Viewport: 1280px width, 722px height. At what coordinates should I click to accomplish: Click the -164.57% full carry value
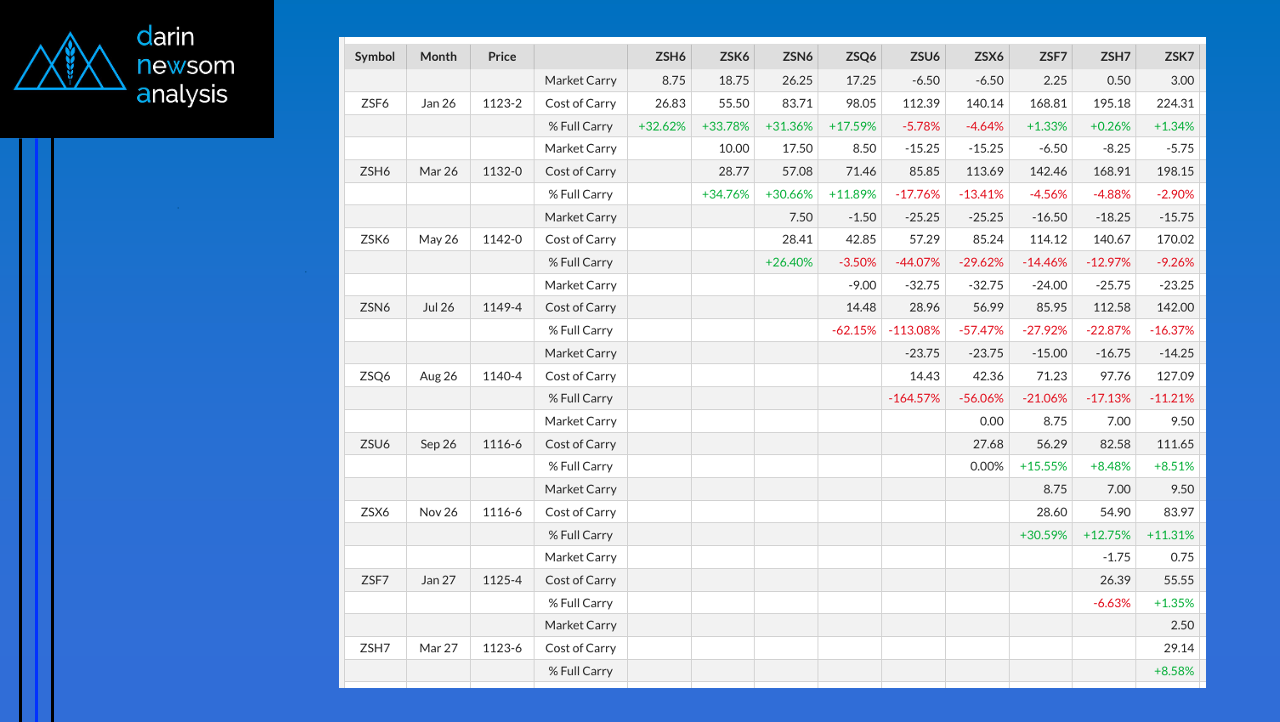(x=915, y=398)
